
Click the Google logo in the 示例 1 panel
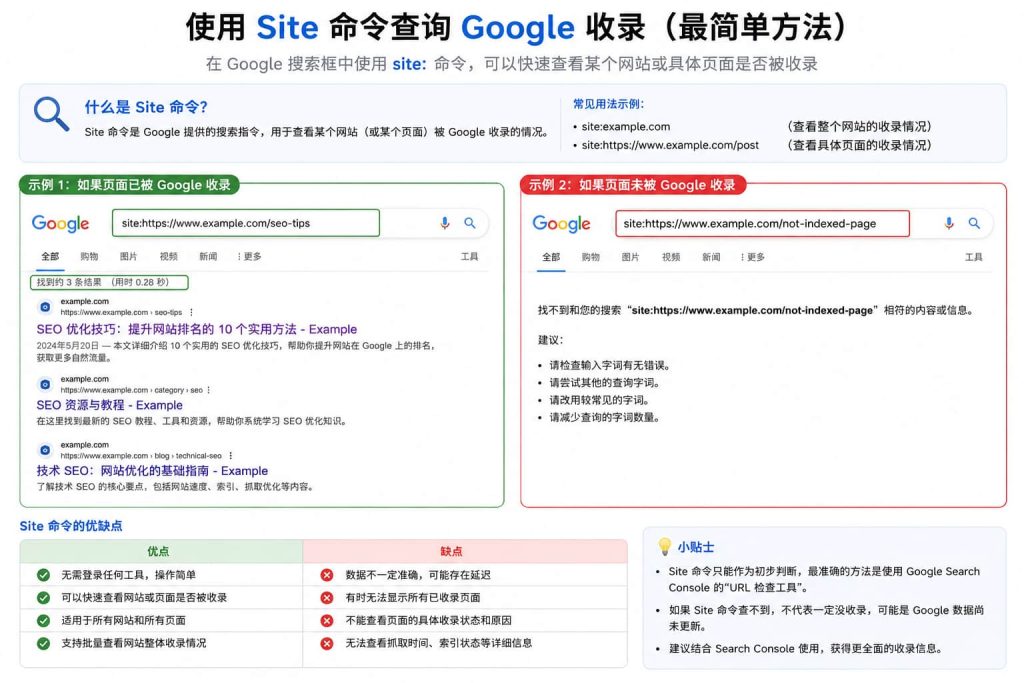click(60, 223)
